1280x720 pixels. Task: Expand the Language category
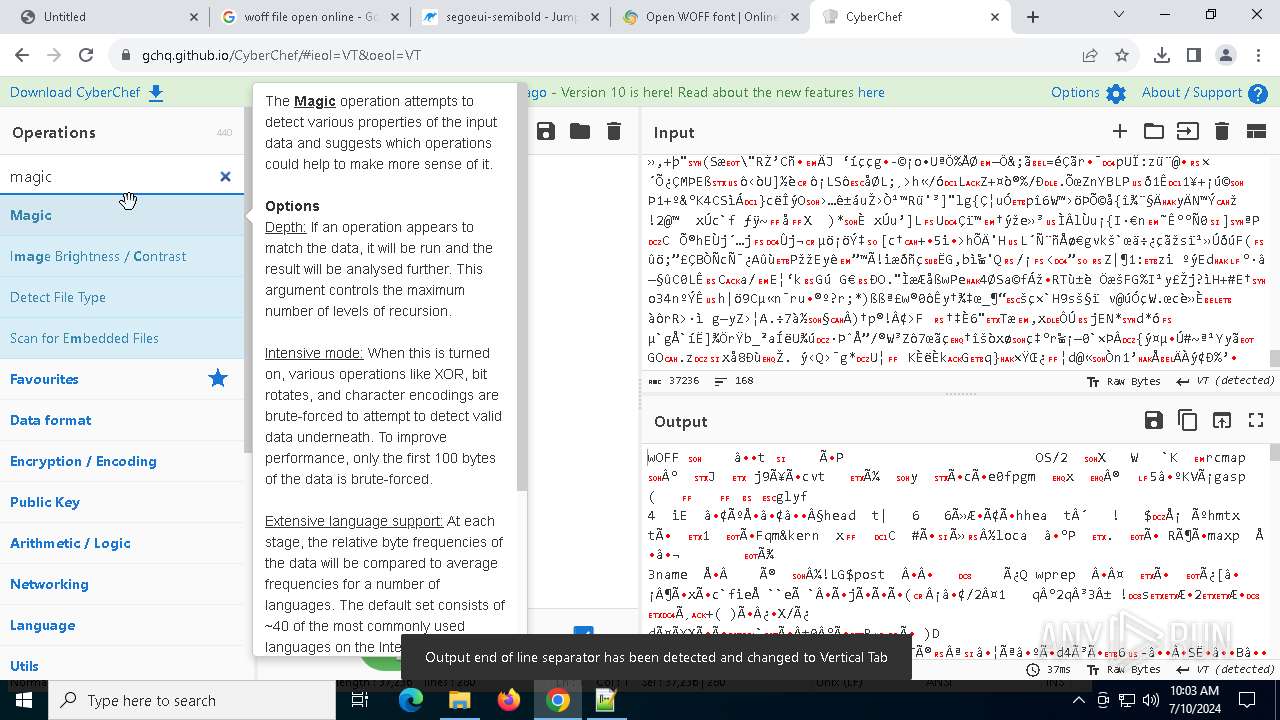[x=122, y=625]
